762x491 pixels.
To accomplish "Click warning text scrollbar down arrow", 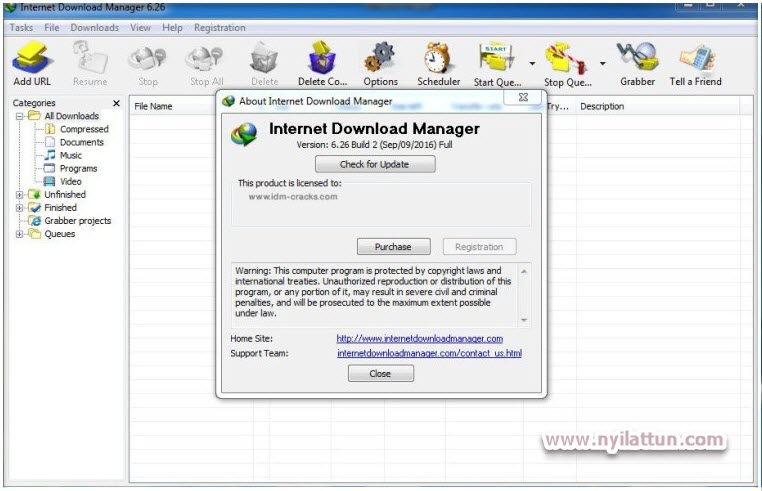I will (524, 319).
